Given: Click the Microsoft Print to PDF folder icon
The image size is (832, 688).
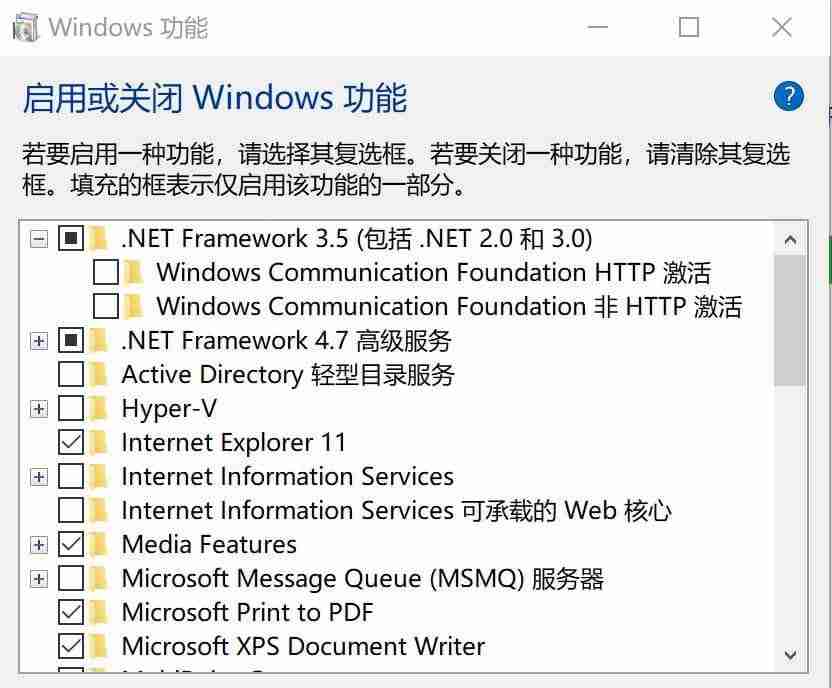Looking at the screenshot, I should pos(100,612).
